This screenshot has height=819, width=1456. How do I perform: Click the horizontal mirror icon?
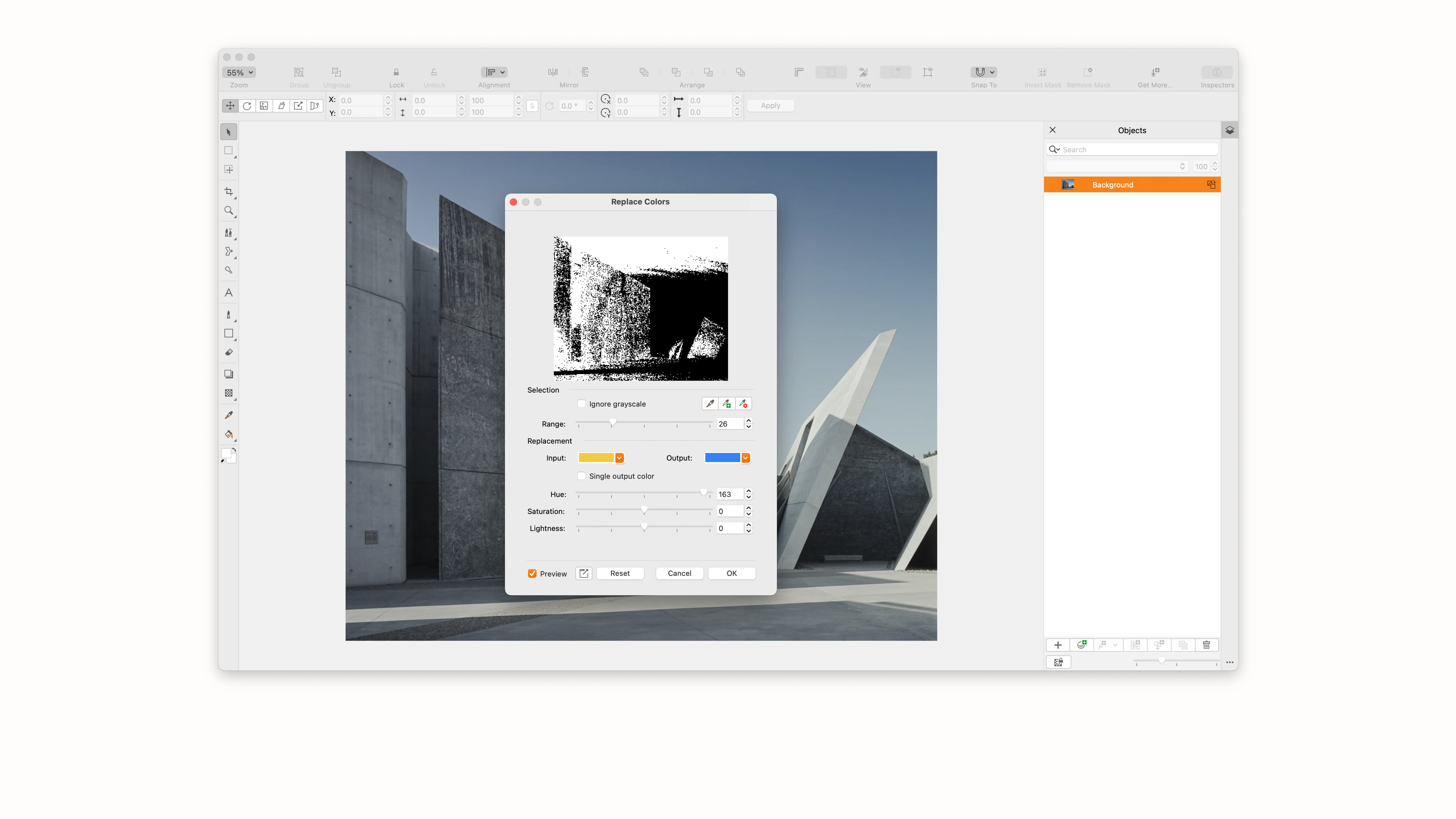point(553,72)
